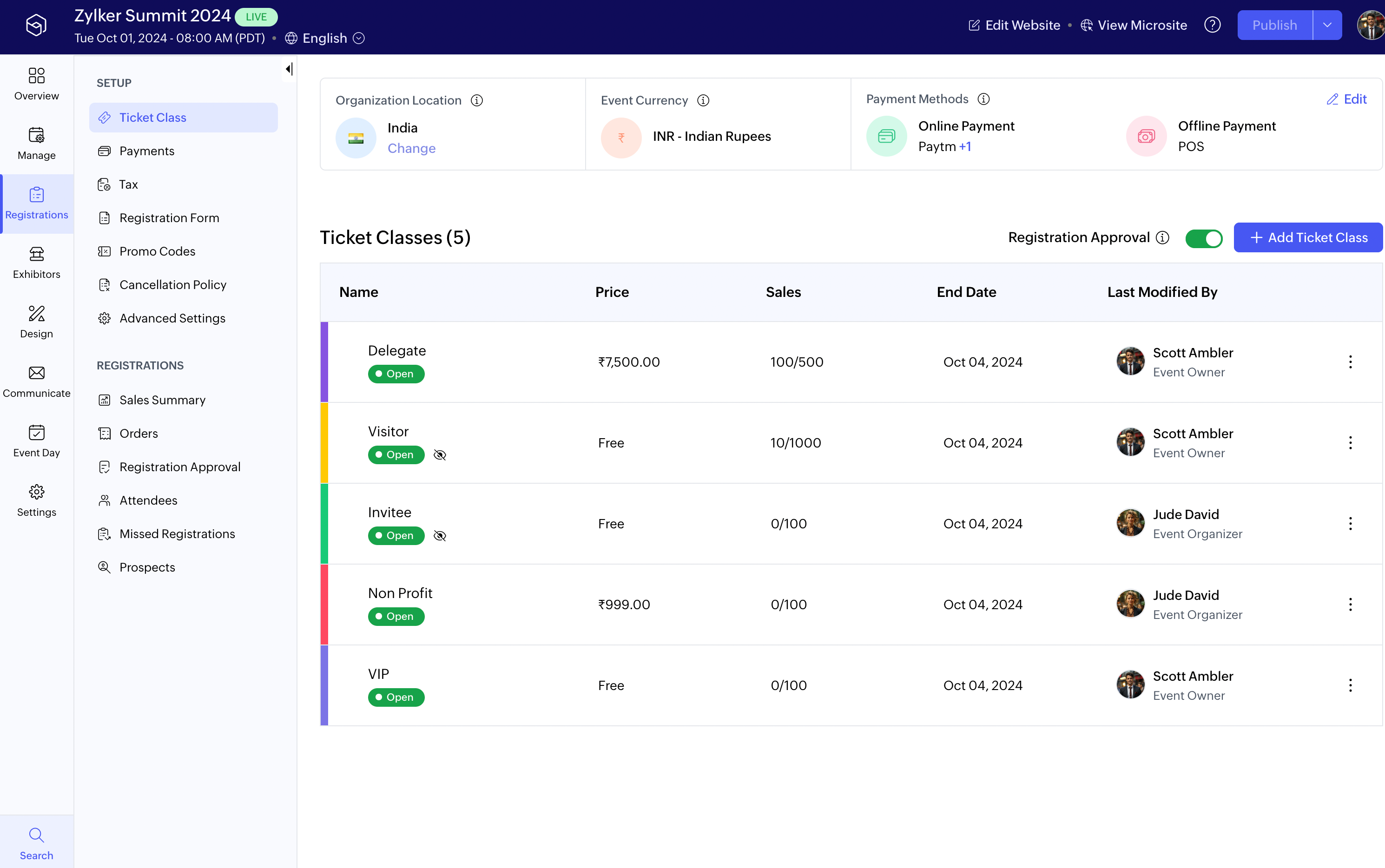Open the Exhibitors section icon
This screenshot has width=1385, height=868.
[36, 254]
